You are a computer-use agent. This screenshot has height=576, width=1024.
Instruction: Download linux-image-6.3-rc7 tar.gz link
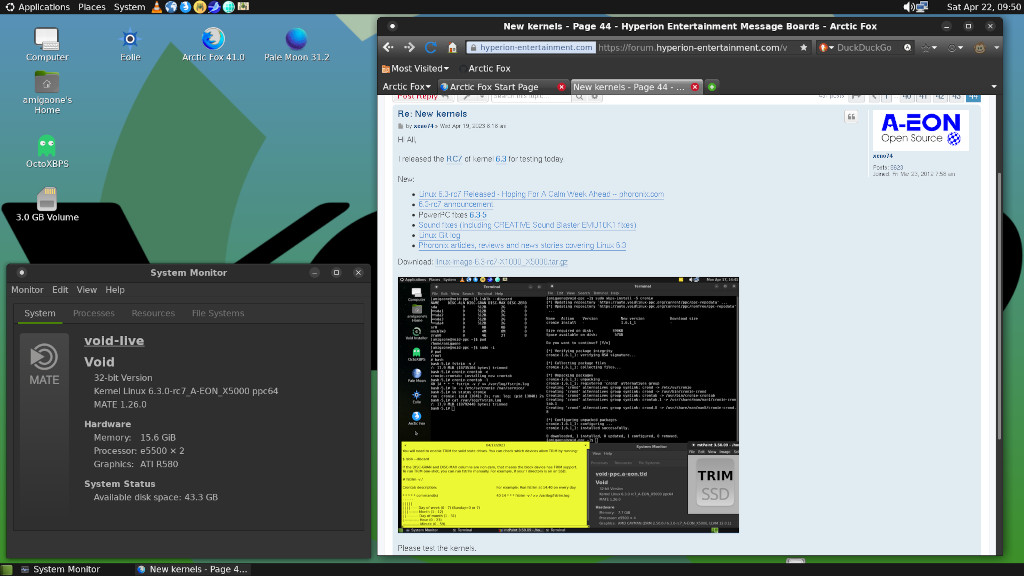pyautogui.click(x=502, y=262)
